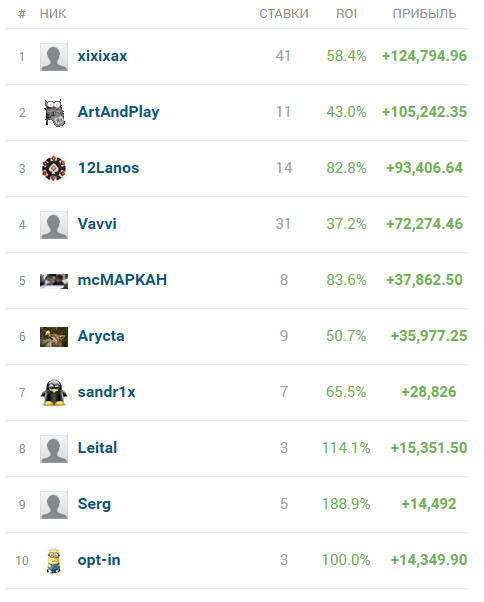Click the default avatar next to xixixax

coord(54,57)
